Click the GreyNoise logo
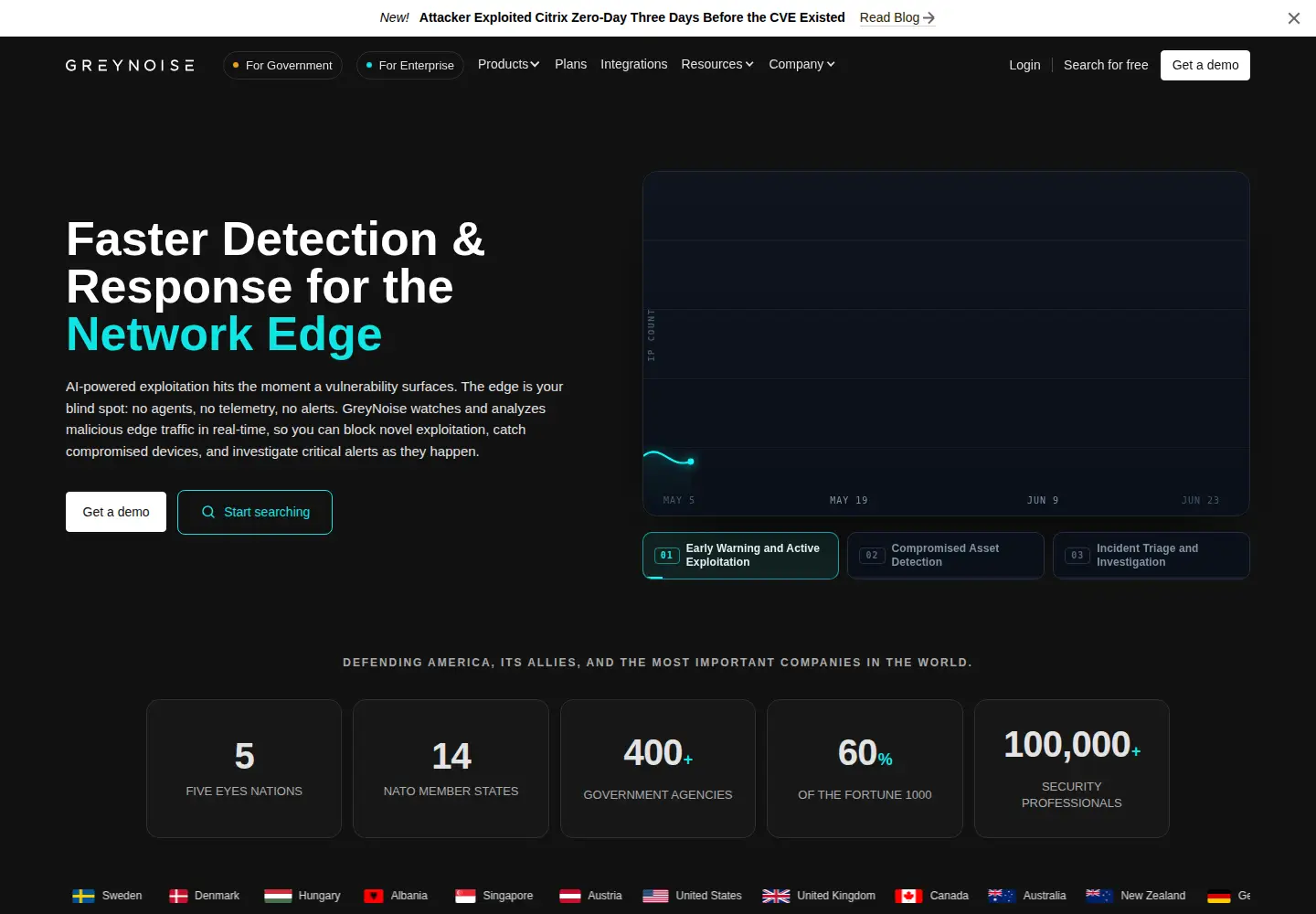 [130, 65]
